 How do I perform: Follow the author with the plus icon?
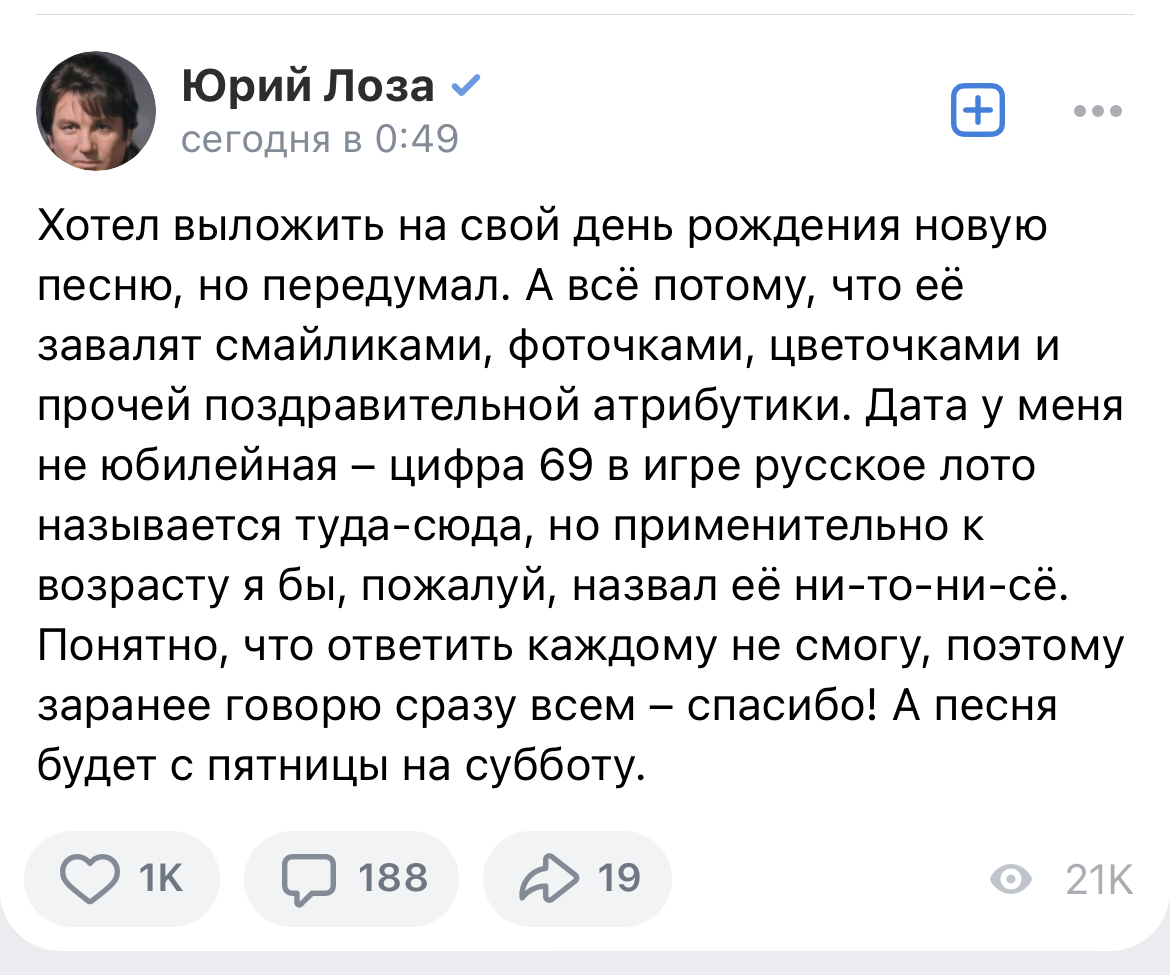977,110
